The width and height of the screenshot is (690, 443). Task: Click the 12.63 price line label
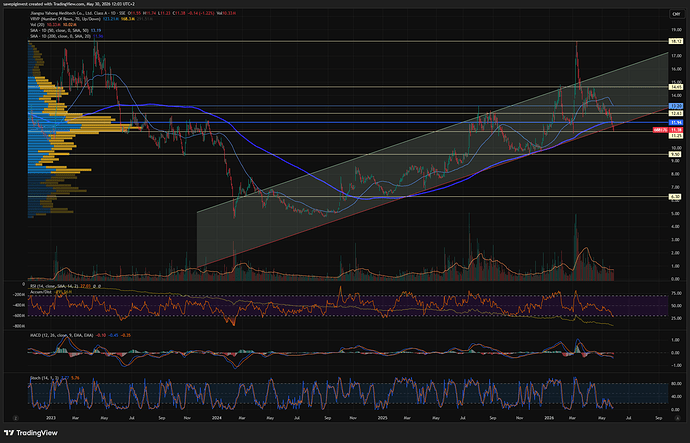pyautogui.click(x=675, y=113)
